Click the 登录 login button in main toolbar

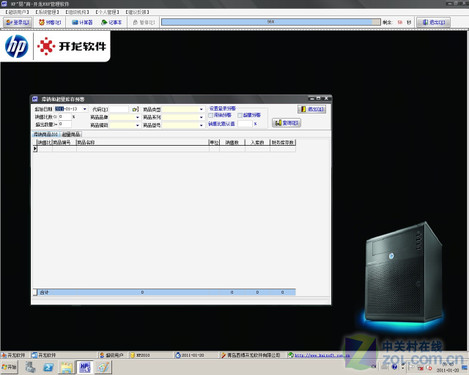[18, 22]
